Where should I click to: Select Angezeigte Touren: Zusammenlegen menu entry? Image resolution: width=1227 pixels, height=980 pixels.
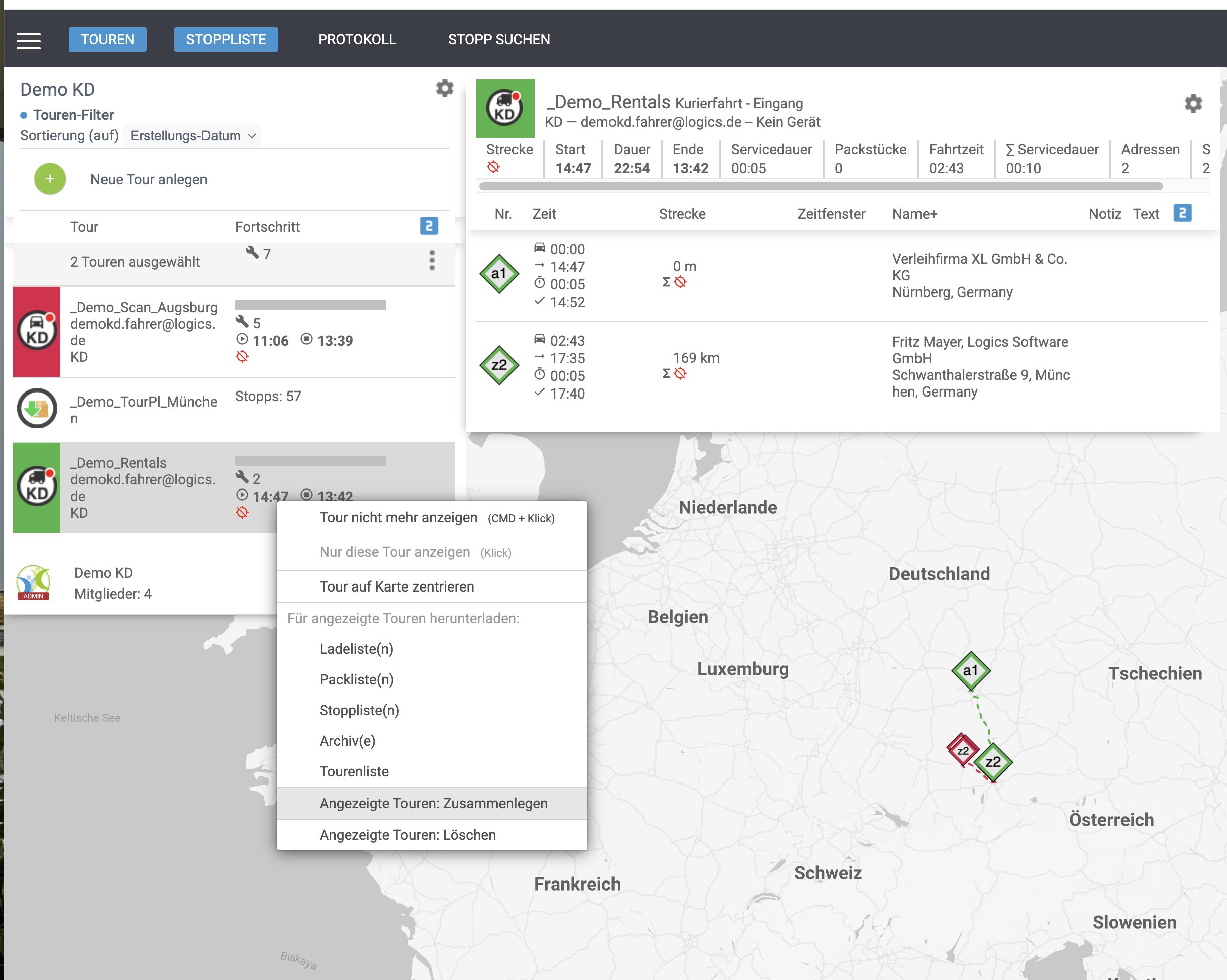coord(433,803)
